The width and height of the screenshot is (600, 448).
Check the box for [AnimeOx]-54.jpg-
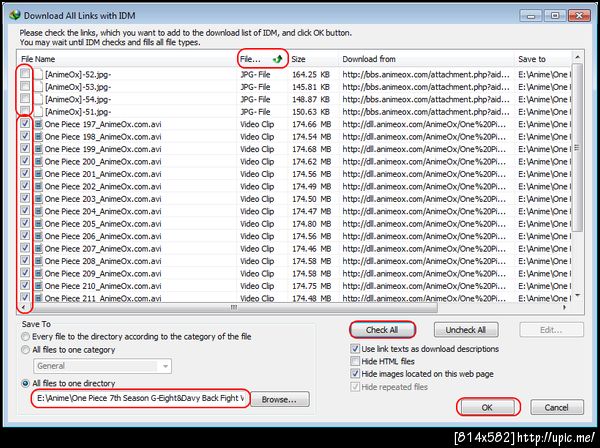(25, 98)
